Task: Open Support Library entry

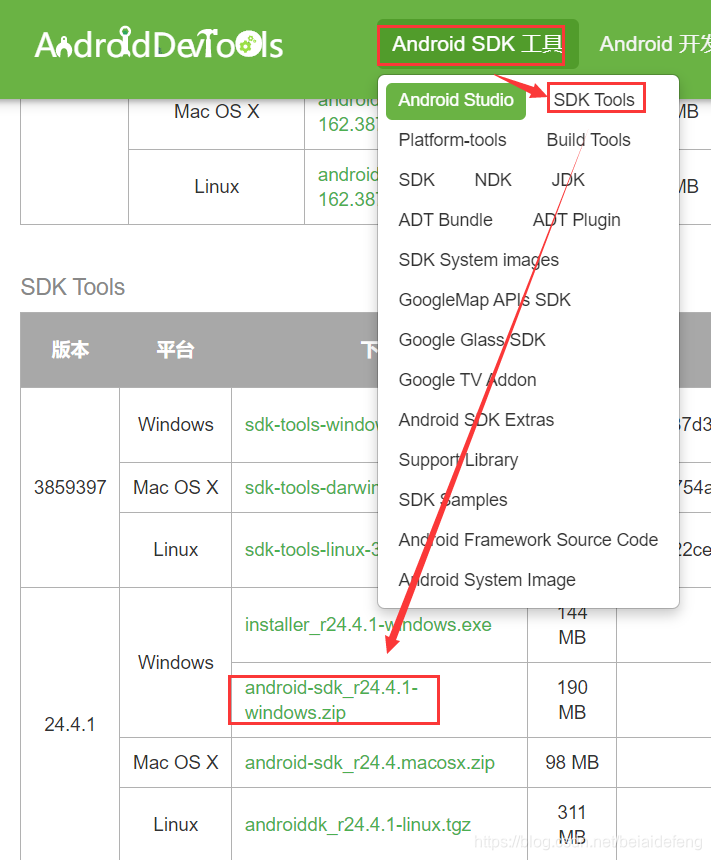Action: coord(458,460)
